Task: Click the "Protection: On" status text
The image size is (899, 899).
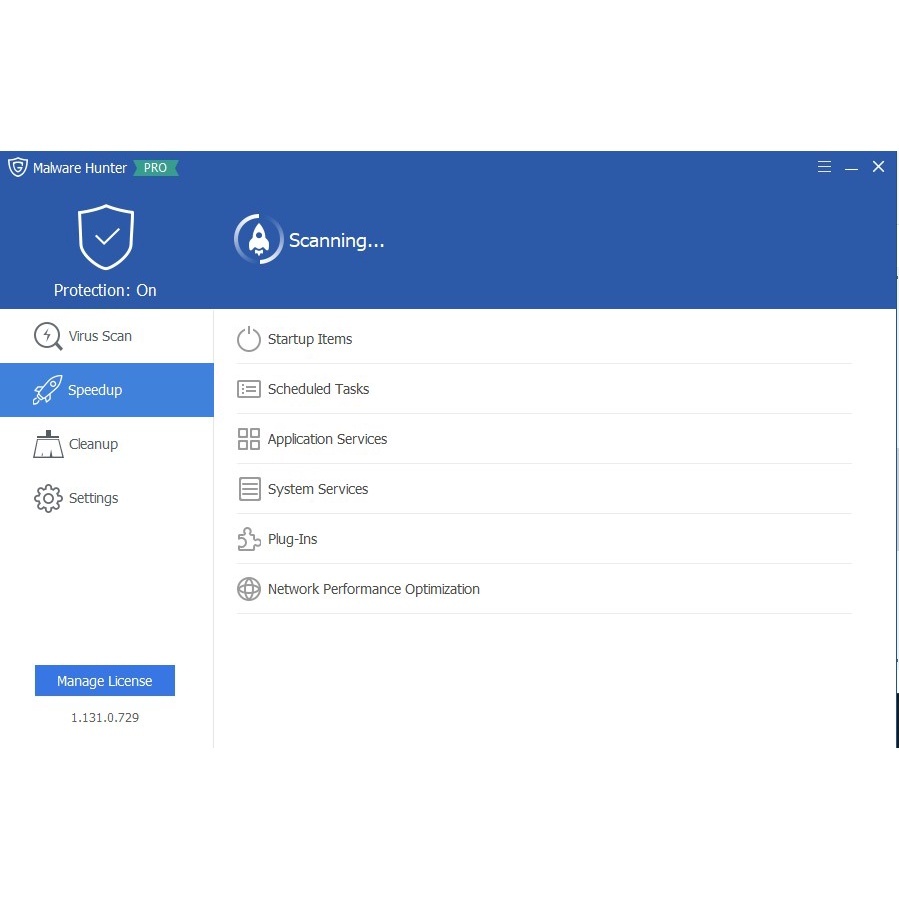Action: [x=105, y=290]
